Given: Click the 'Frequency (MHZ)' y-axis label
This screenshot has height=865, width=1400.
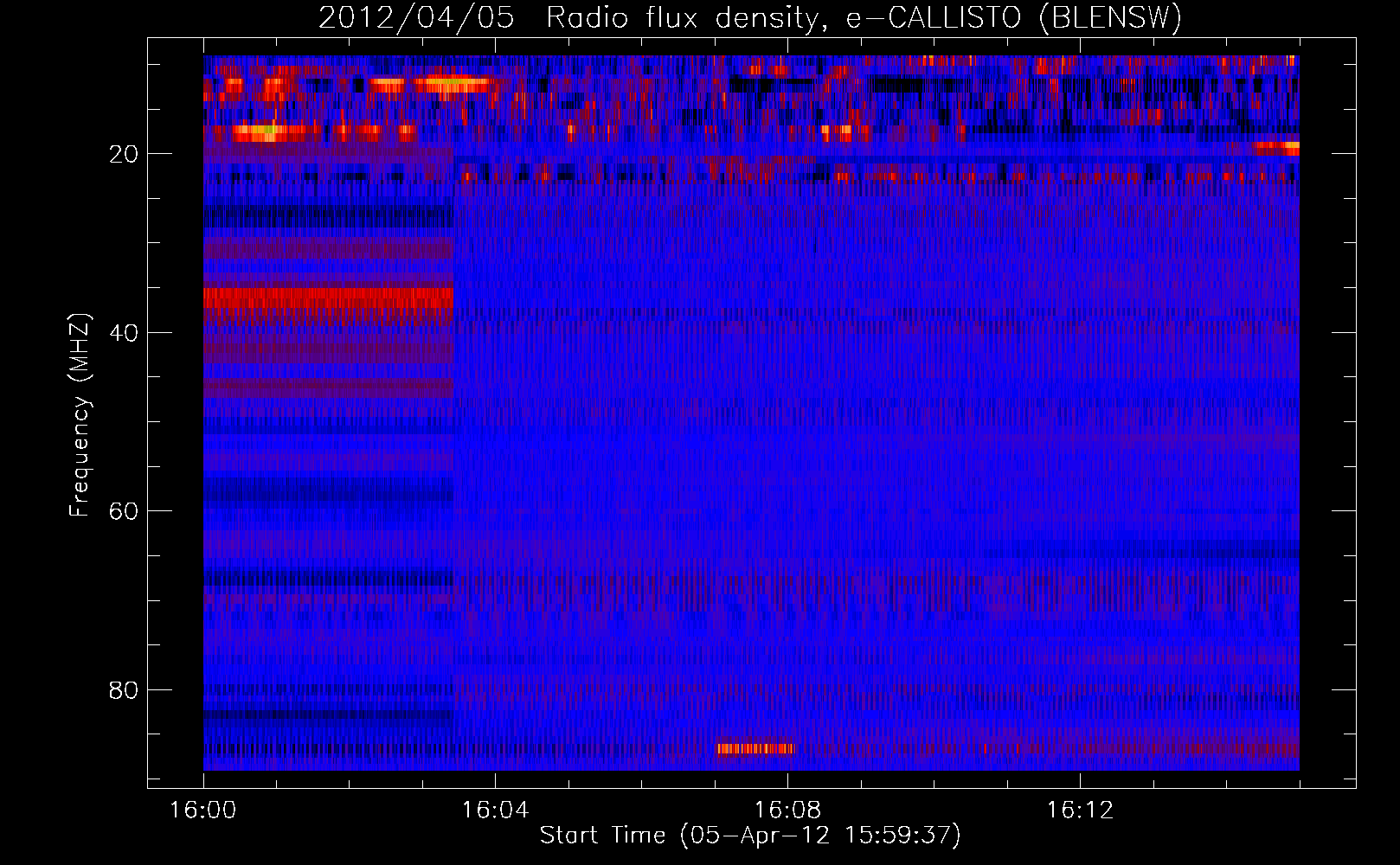Looking at the screenshot, I should tap(80, 415).
